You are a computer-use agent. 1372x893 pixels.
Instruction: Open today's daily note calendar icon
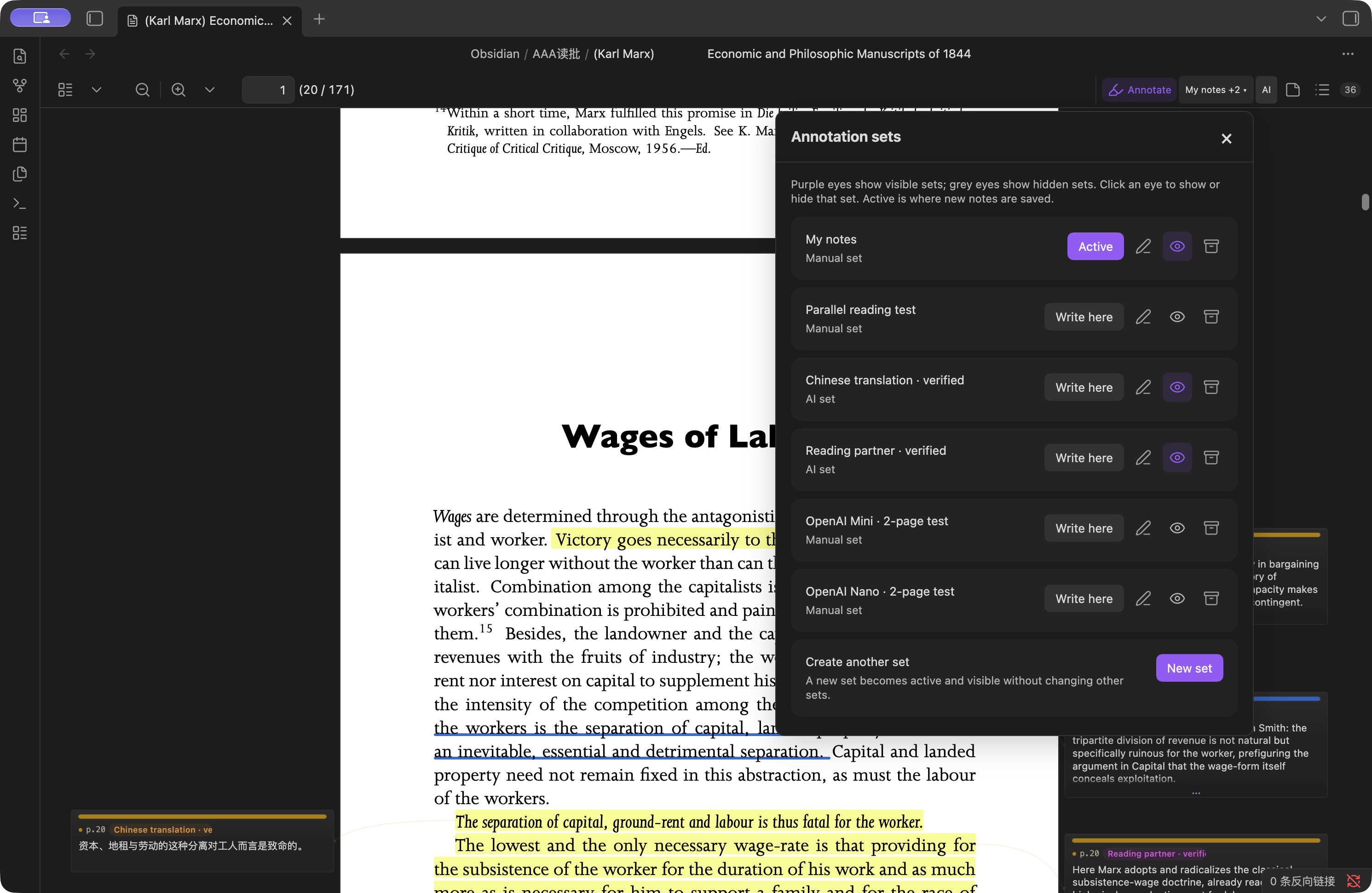(x=20, y=144)
